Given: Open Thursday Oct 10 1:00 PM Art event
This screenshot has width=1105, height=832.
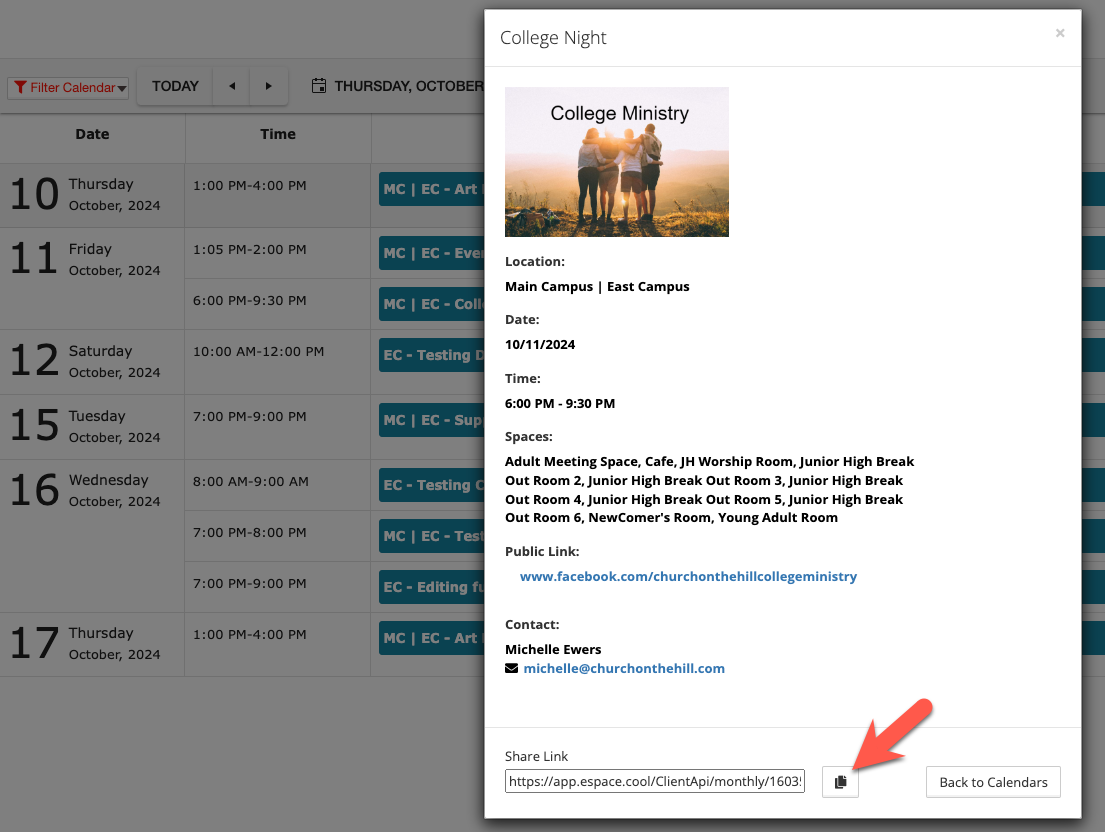Looking at the screenshot, I should click(430, 189).
